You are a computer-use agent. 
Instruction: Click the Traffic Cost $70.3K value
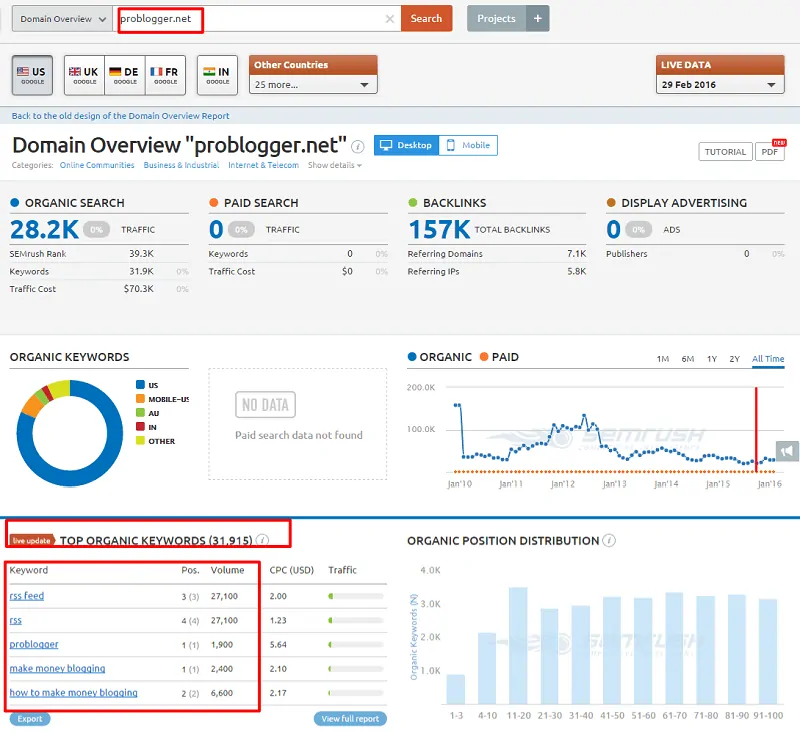pos(138,289)
